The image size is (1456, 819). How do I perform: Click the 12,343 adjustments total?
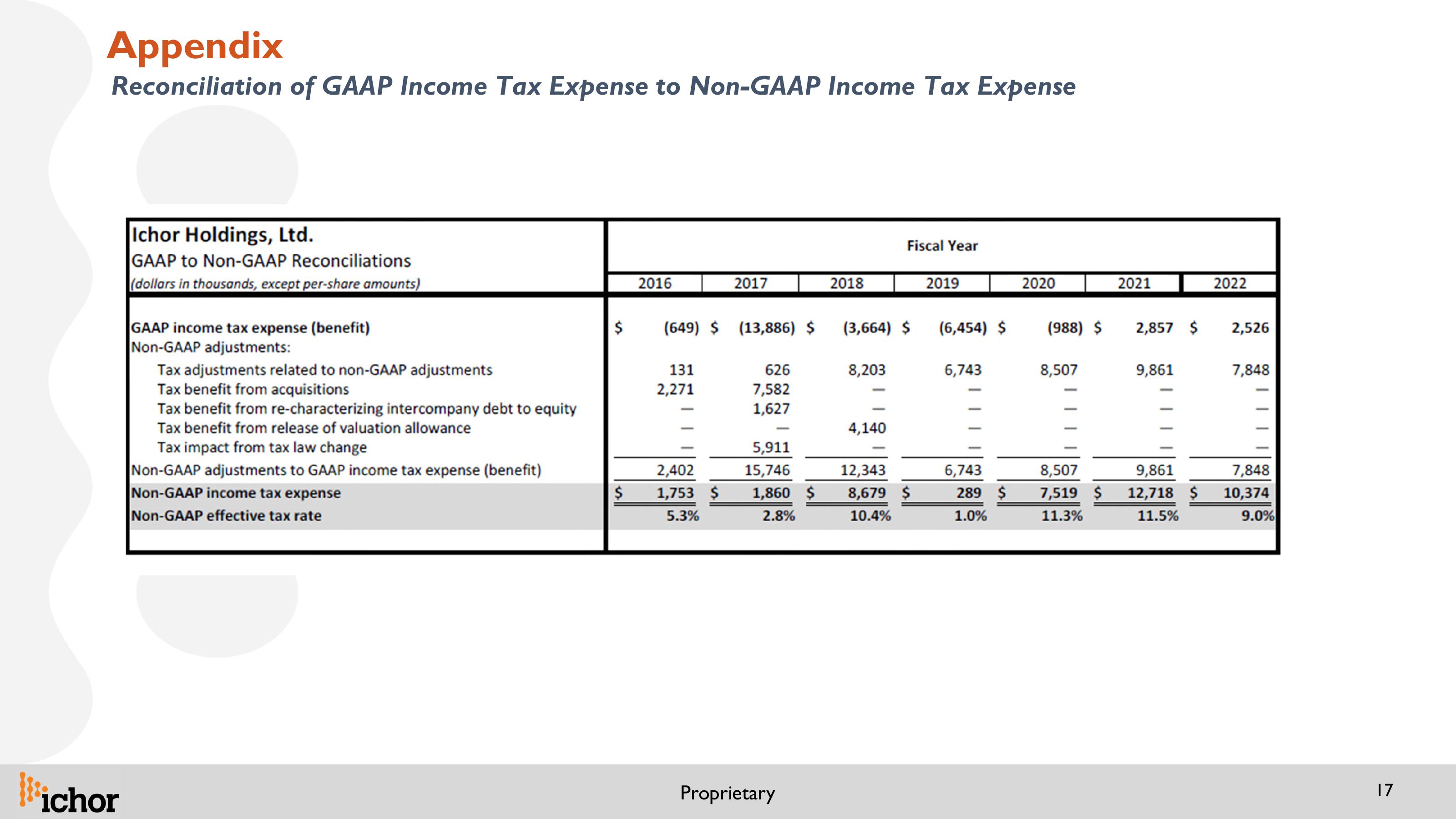pos(863,470)
